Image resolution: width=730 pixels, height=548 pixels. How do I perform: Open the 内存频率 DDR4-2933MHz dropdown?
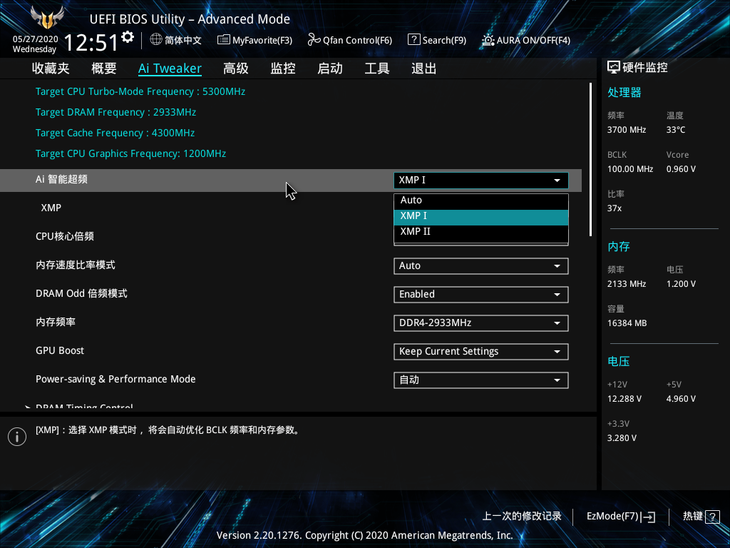coord(481,323)
